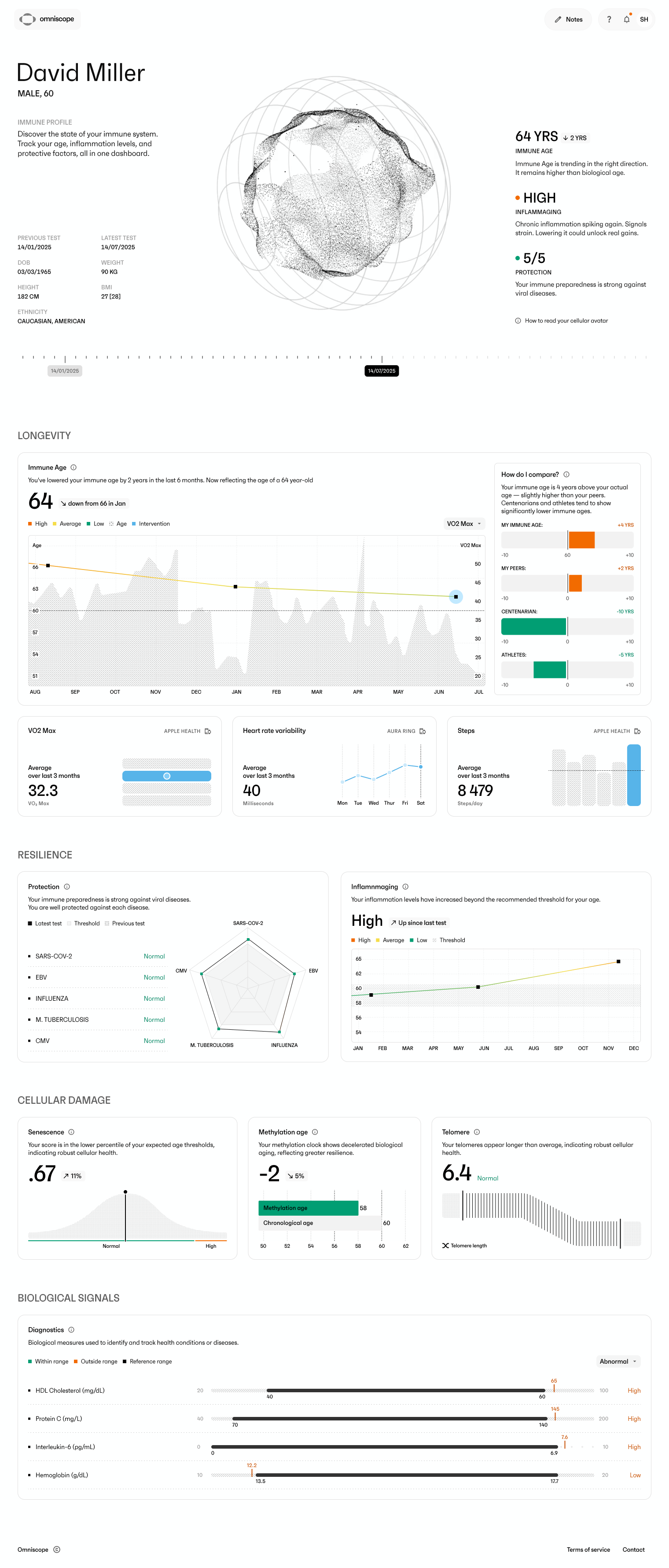Select the INFLUENZA row
This screenshot has width=669, height=1568.
pos(97,999)
